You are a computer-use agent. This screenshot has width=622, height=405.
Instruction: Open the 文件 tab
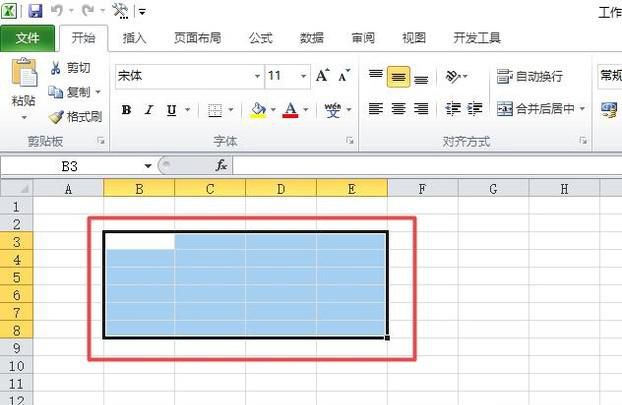[x=27, y=38]
